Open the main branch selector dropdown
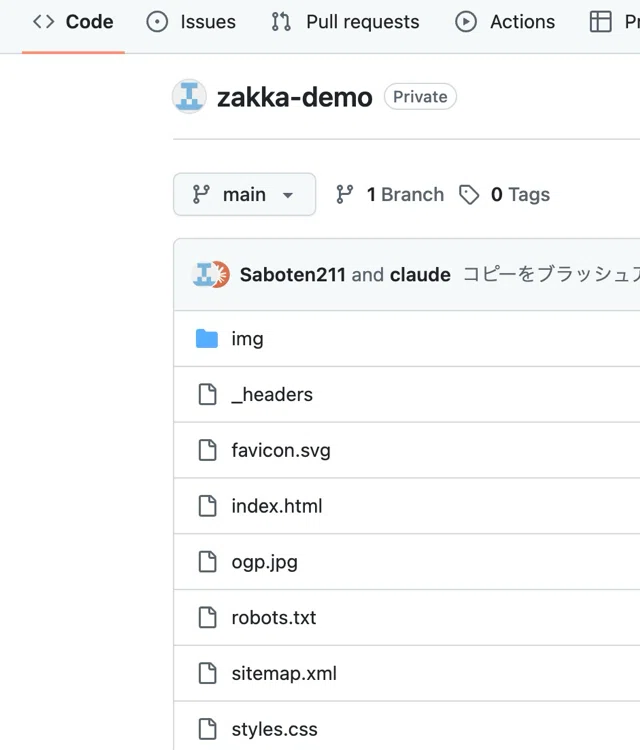640x750 pixels. [244, 195]
